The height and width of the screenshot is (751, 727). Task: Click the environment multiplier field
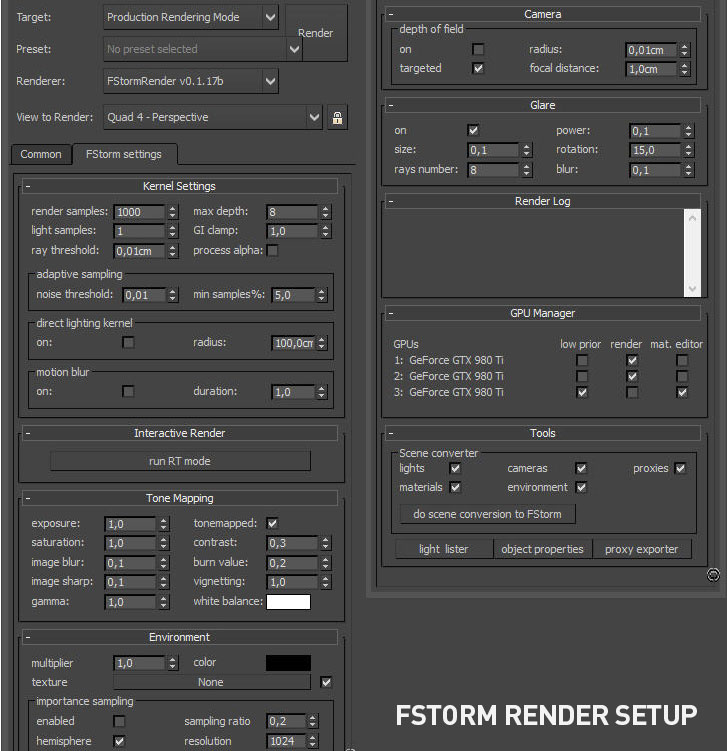click(x=139, y=663)
